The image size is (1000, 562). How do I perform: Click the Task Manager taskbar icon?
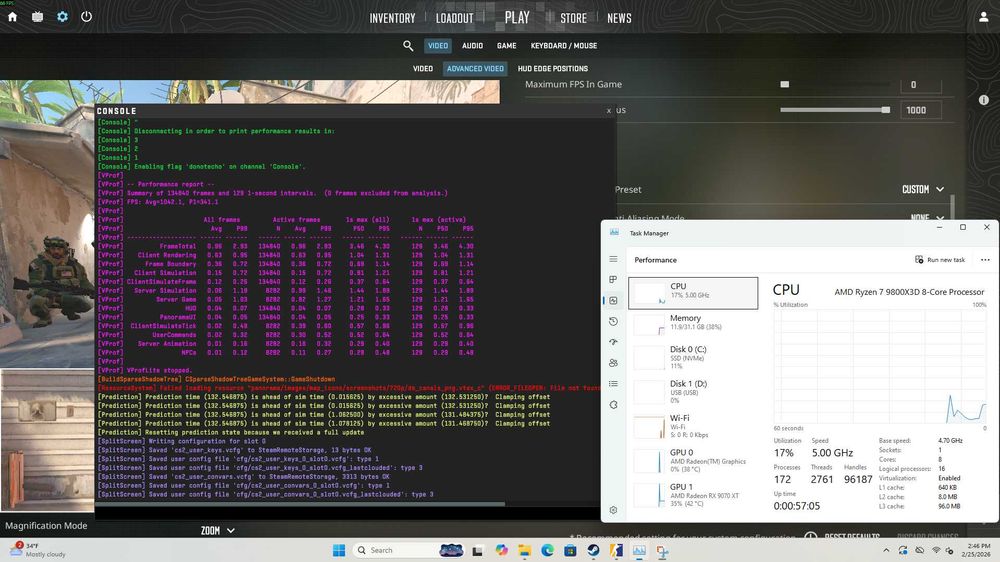coord(639,551)
